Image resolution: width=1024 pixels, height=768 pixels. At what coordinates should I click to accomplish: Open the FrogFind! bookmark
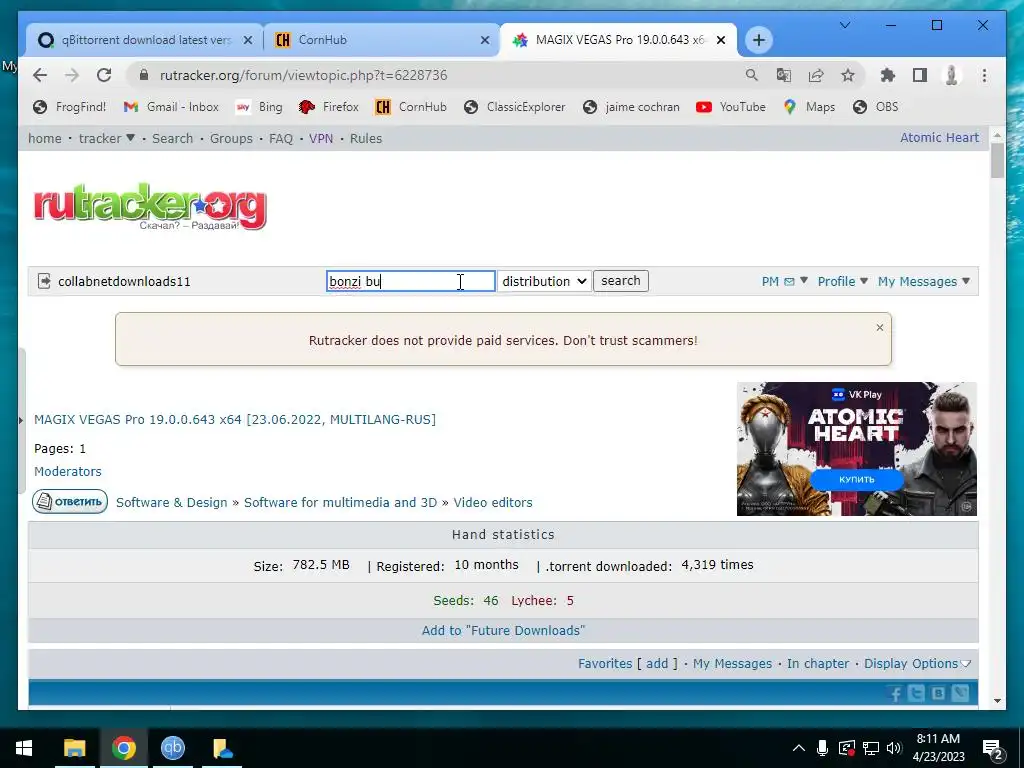(x=69, y=106)
